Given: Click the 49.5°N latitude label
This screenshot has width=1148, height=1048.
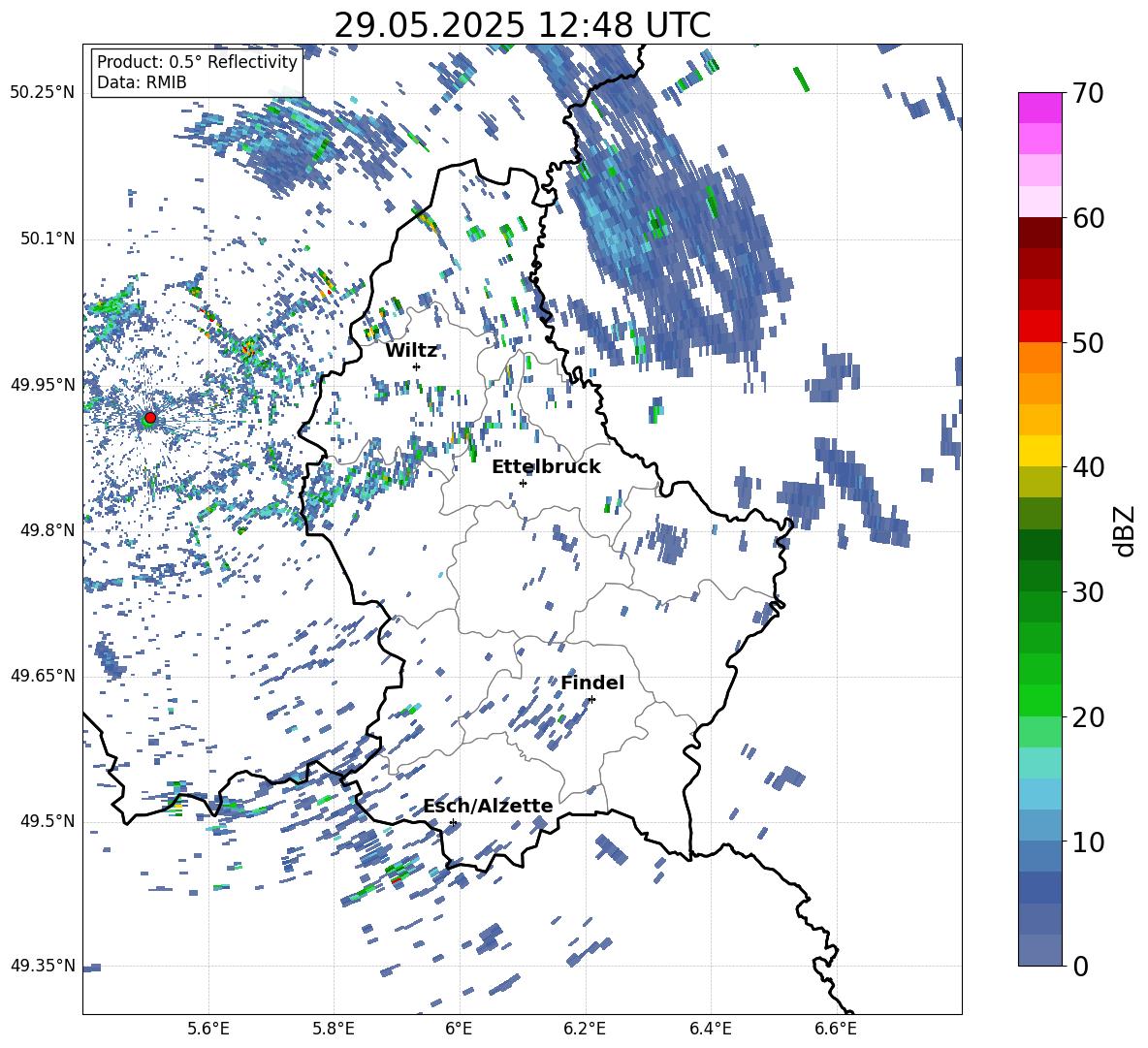Looking at the screenshot, I should tap(48, 821).
